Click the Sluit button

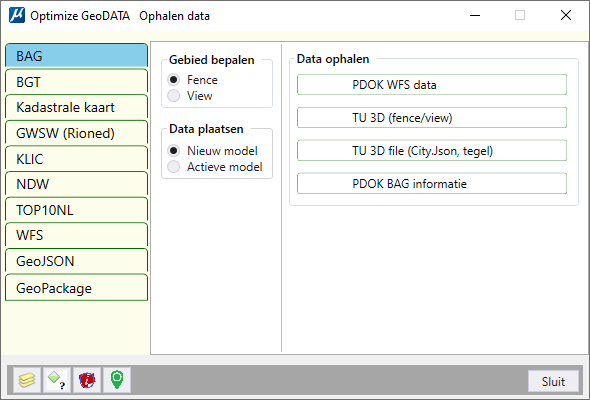click(553, 382)
